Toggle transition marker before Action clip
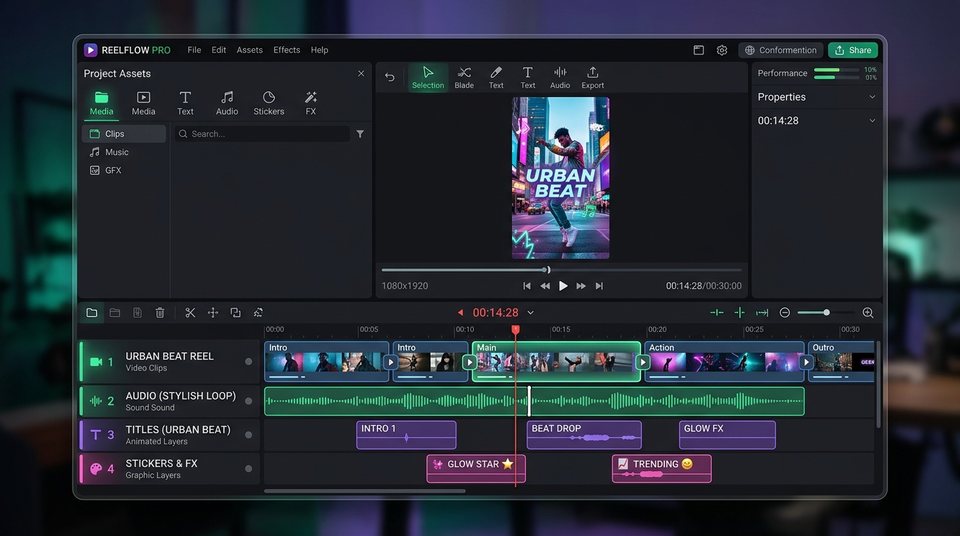Screen dimensions: 960x536 [643, 362]
